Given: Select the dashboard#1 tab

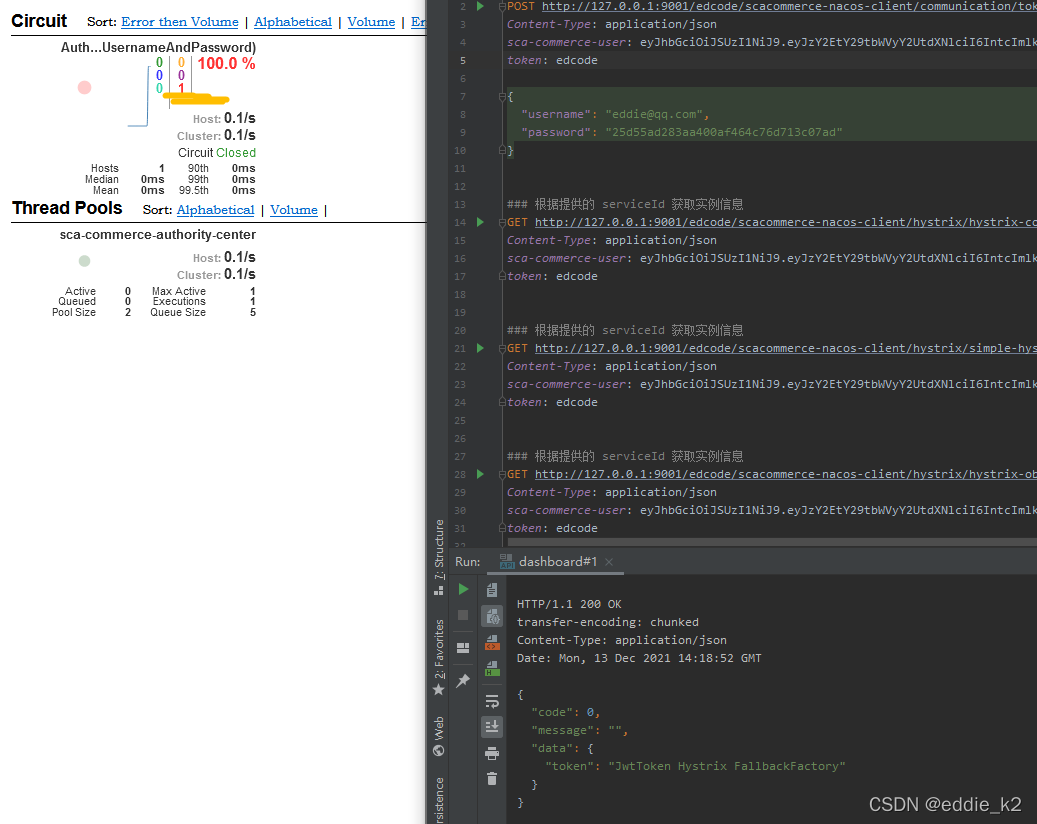Looking at the screenshot, I should point(558,561).
